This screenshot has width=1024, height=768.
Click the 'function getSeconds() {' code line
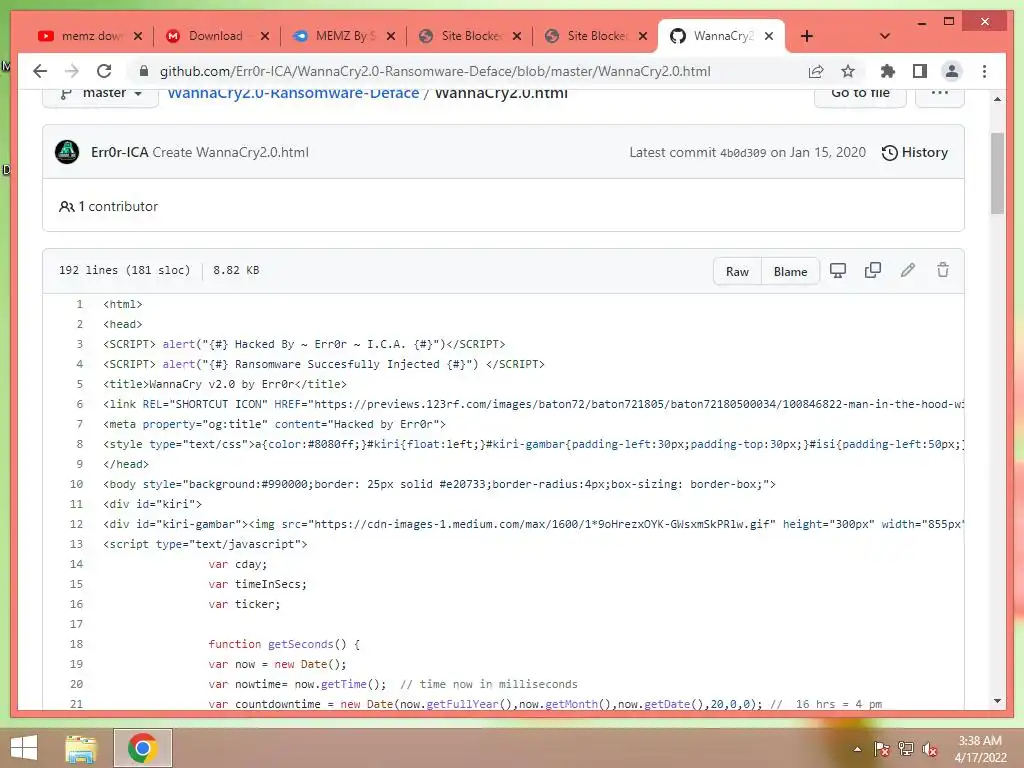284,644
